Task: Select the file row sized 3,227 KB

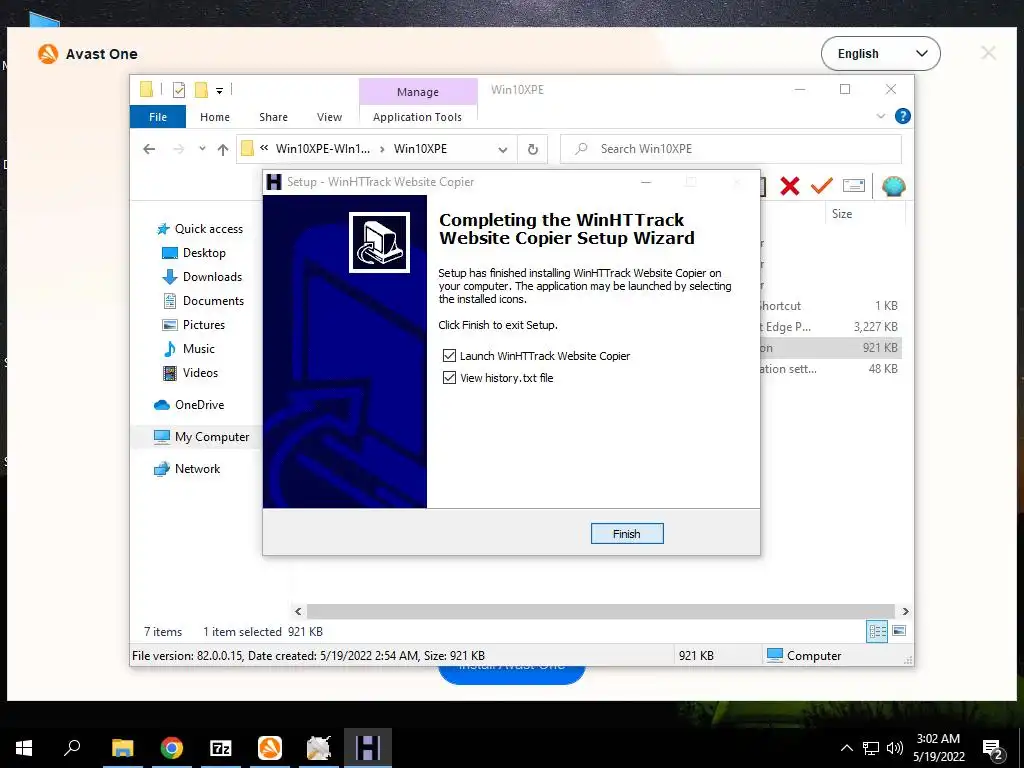Action: pos(829,327)
